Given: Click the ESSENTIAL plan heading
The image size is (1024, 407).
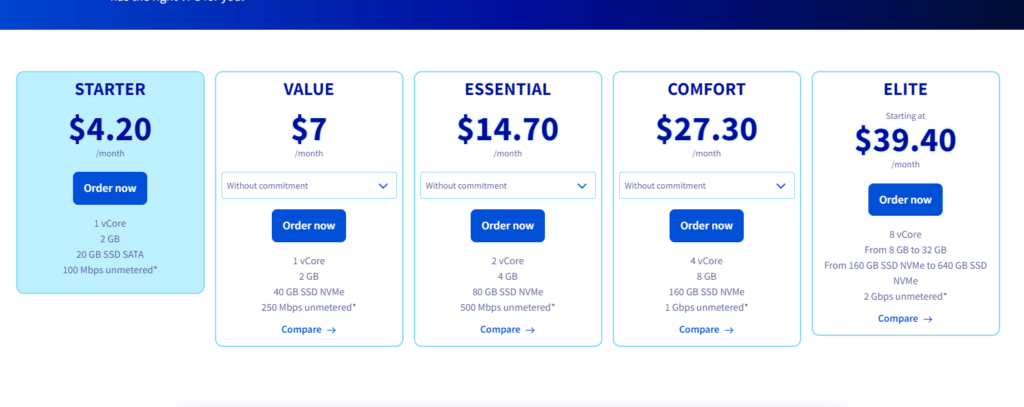Looking at the screenshot, I should click(507, 90).
